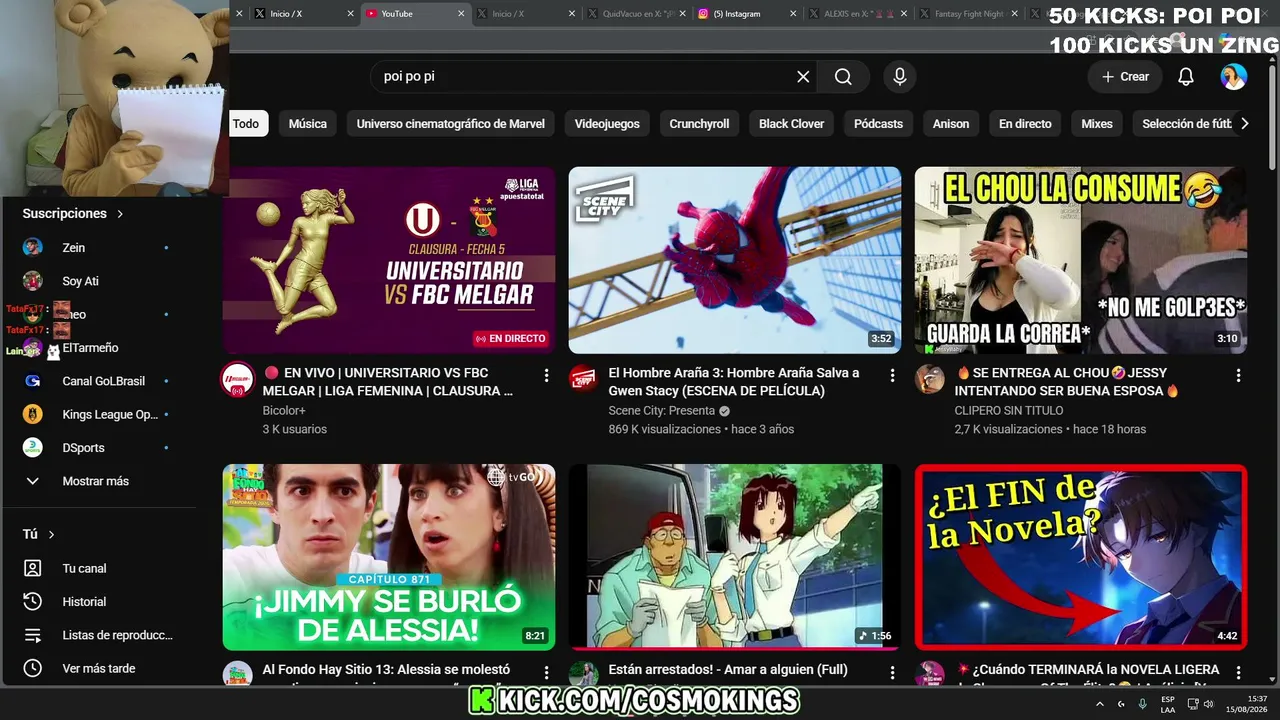1280x720 pixels.
Task: Click the Tu canal profile icon
Action: point(33,568)
